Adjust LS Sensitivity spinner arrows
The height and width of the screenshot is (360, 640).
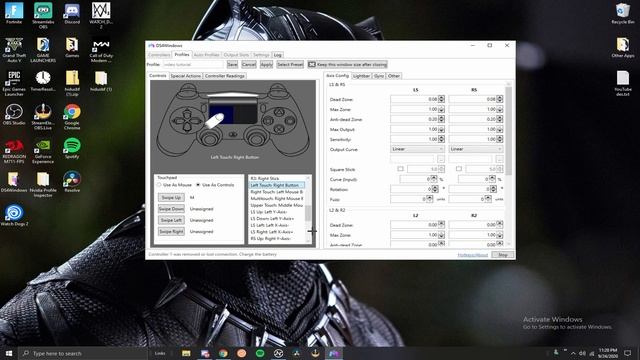[441, 139]
